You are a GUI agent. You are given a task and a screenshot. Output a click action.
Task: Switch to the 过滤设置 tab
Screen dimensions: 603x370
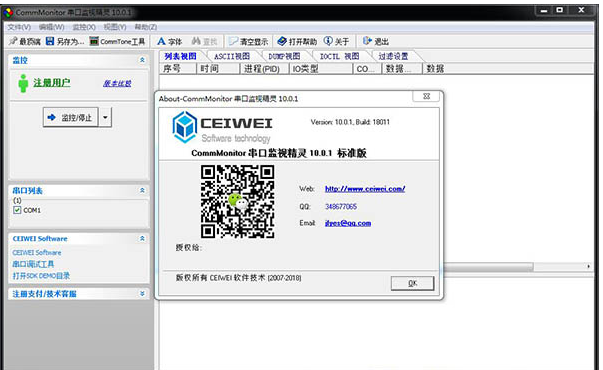point(393,56)
